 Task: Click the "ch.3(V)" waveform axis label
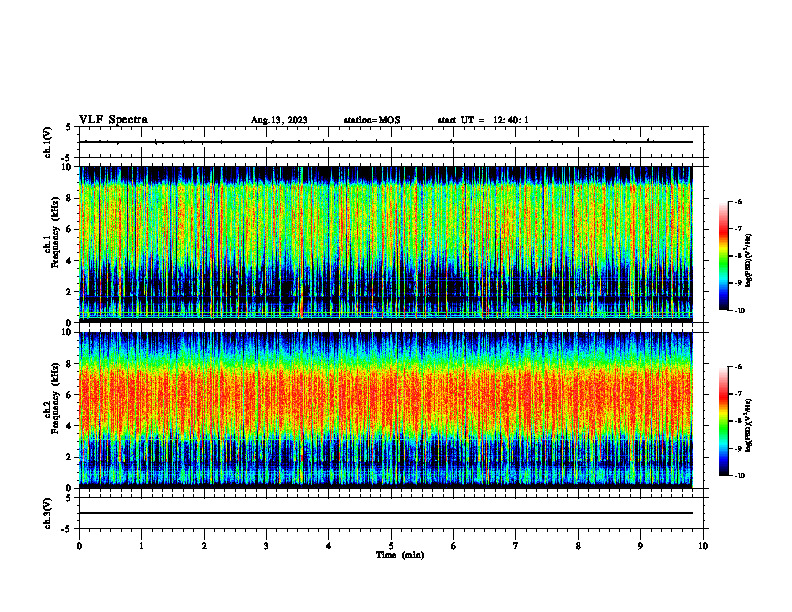(x=48, y=513)
